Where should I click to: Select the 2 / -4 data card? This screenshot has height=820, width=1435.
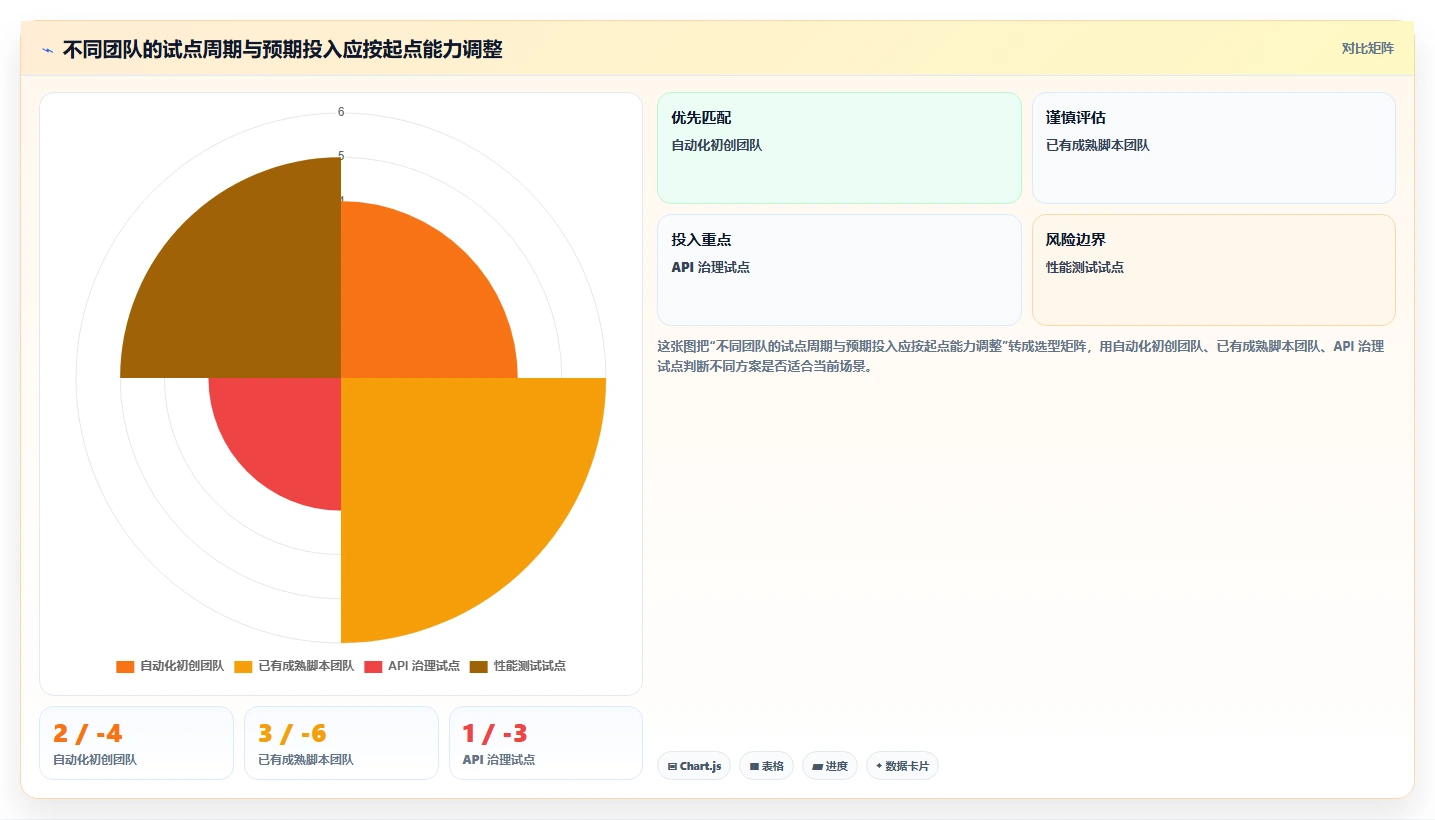(136, 743)
